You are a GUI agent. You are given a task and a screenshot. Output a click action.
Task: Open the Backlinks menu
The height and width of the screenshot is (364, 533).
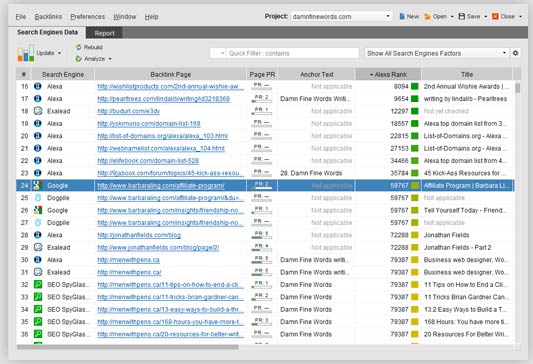pos(48,17)
